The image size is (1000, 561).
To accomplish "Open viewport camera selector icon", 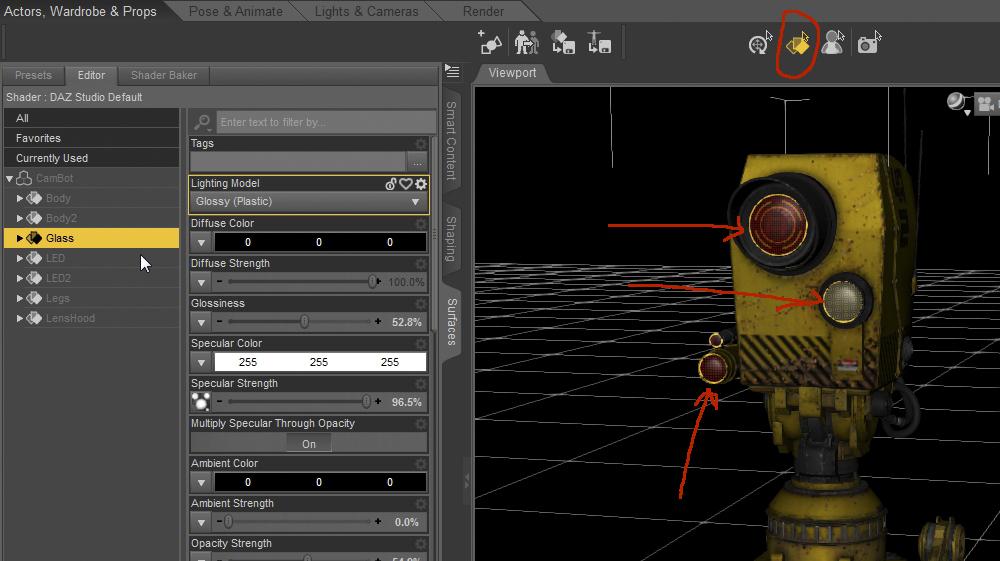I will coord(986,104).
